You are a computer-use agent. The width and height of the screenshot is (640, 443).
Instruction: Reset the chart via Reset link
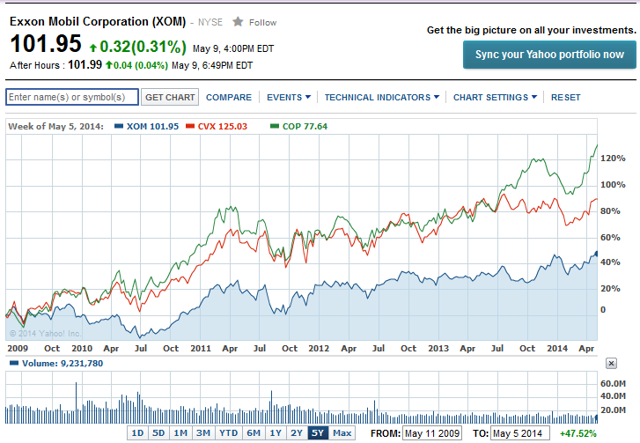pos(565,97)
